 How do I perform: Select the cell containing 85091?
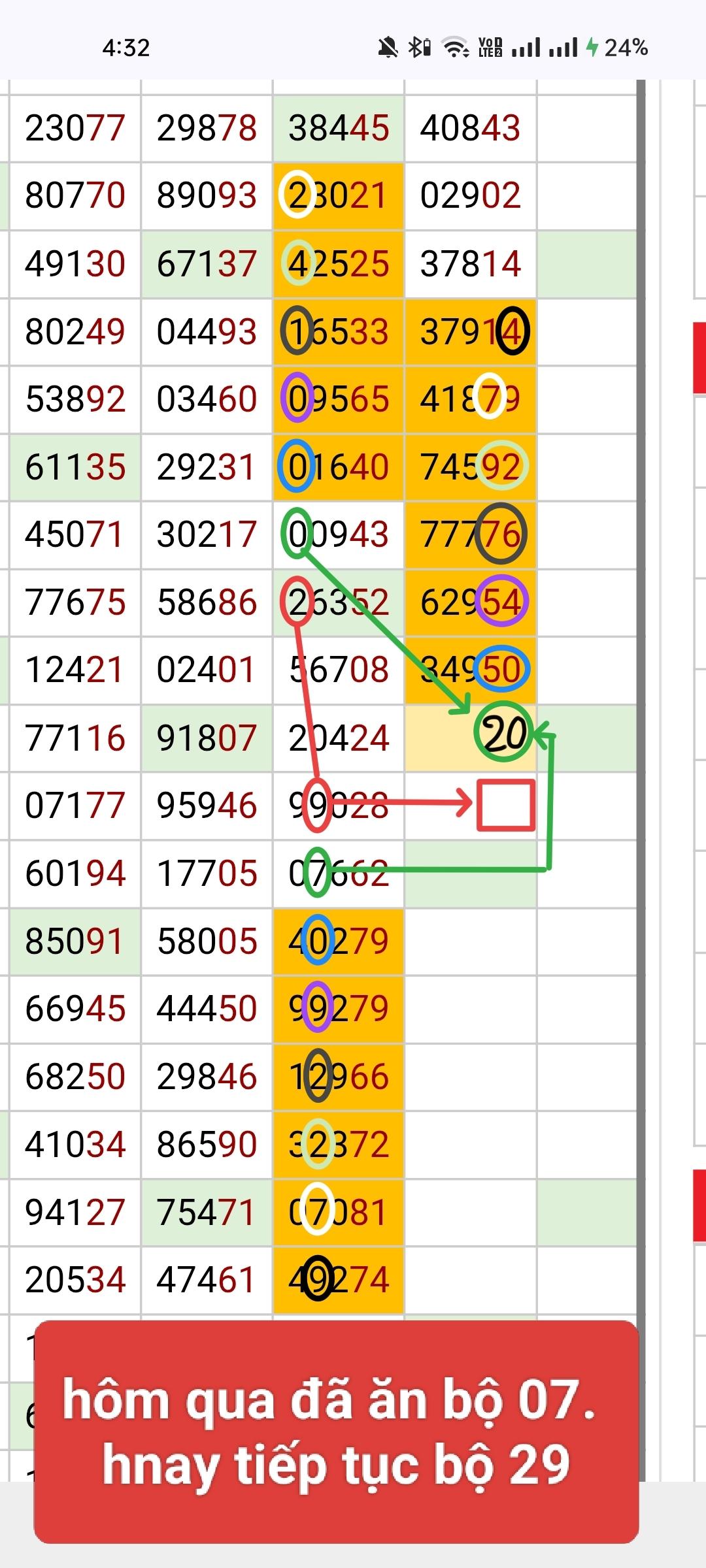point(75,941)
